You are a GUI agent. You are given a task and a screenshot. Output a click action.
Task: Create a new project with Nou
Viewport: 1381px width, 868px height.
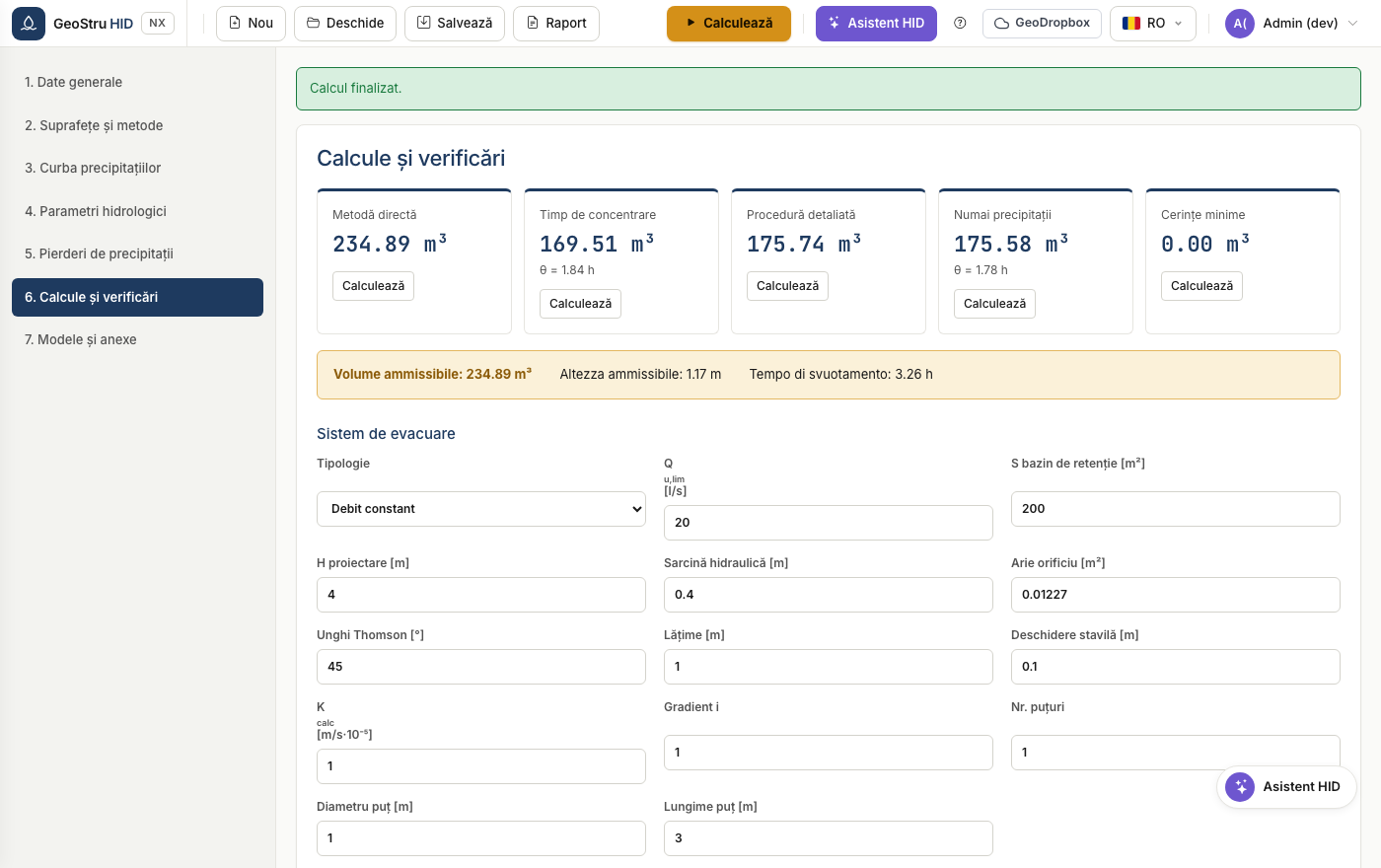tap(251, 23)
